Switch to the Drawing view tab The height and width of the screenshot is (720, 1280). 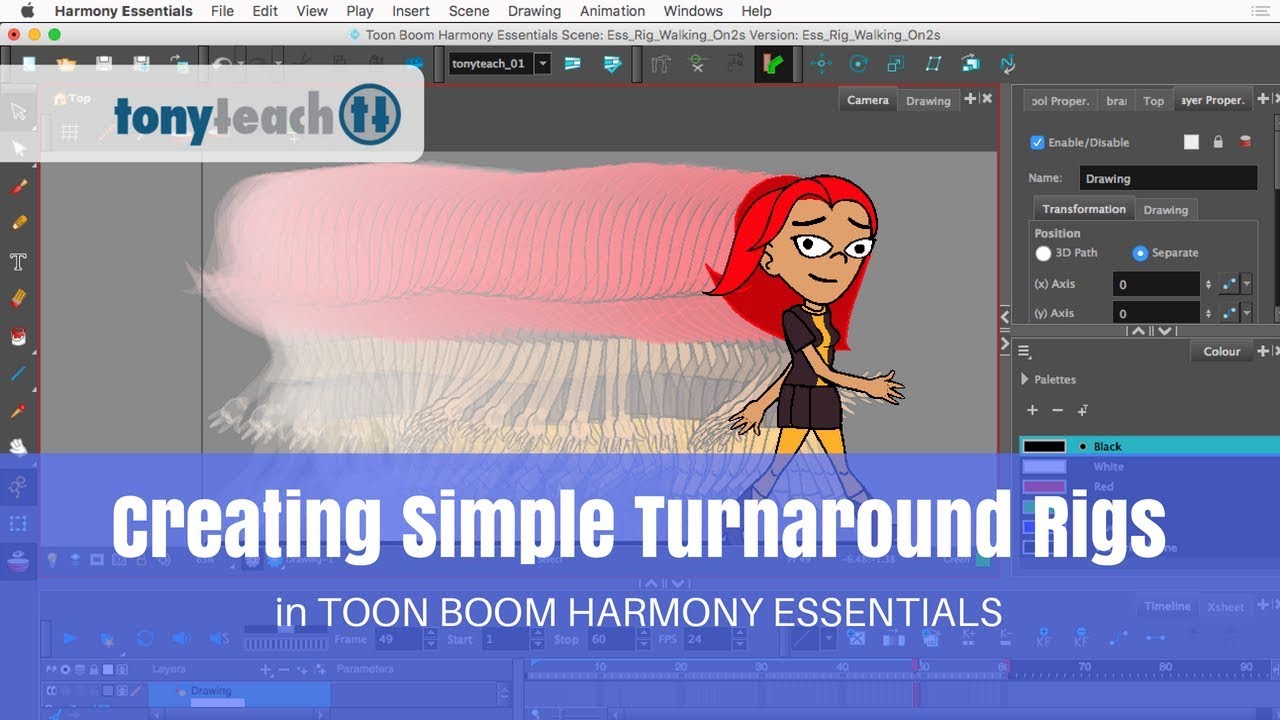pos(928,100)
